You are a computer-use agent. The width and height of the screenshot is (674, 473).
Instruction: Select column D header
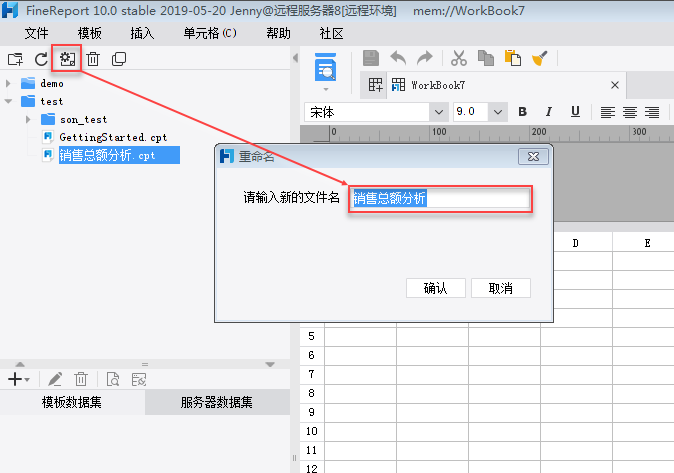click(576, 243)
